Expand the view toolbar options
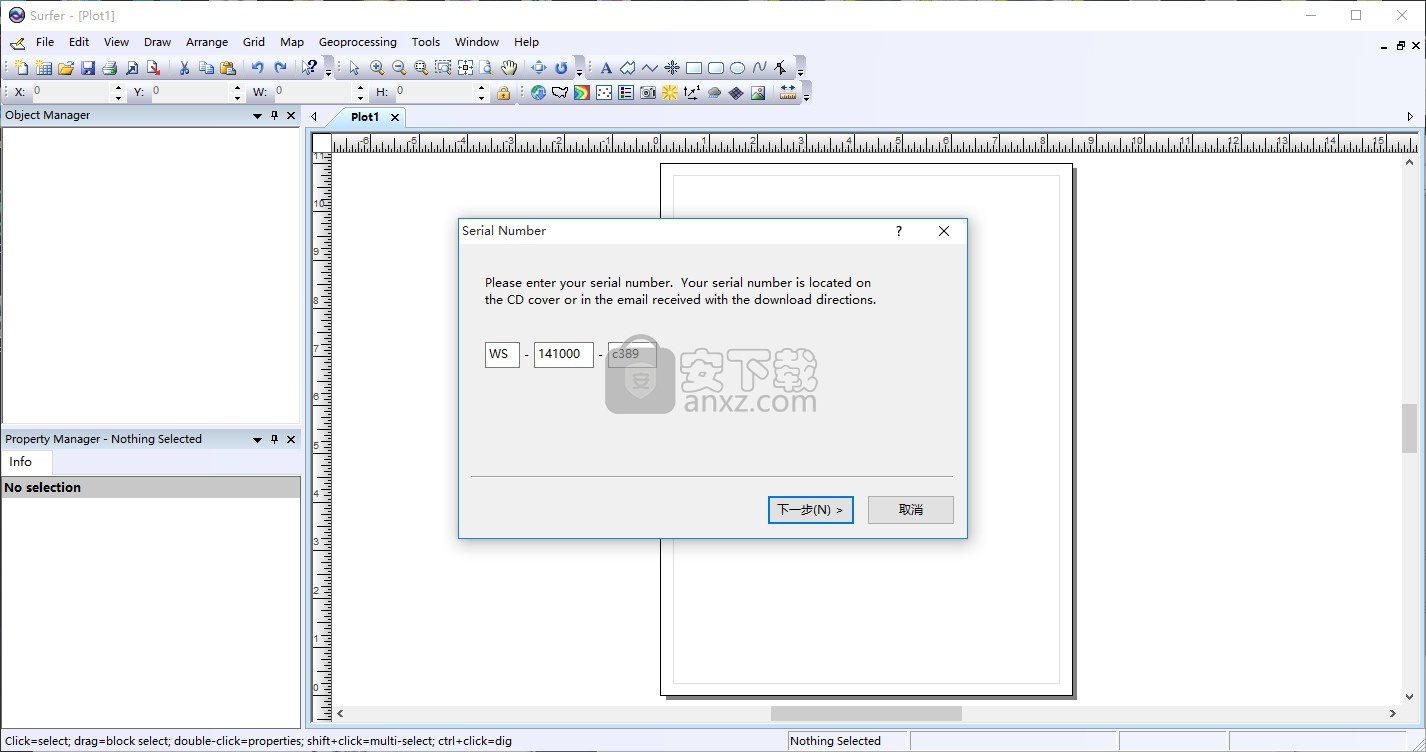Image resolution: width=1426 pixels, height=752 pixels. [579, 72]
